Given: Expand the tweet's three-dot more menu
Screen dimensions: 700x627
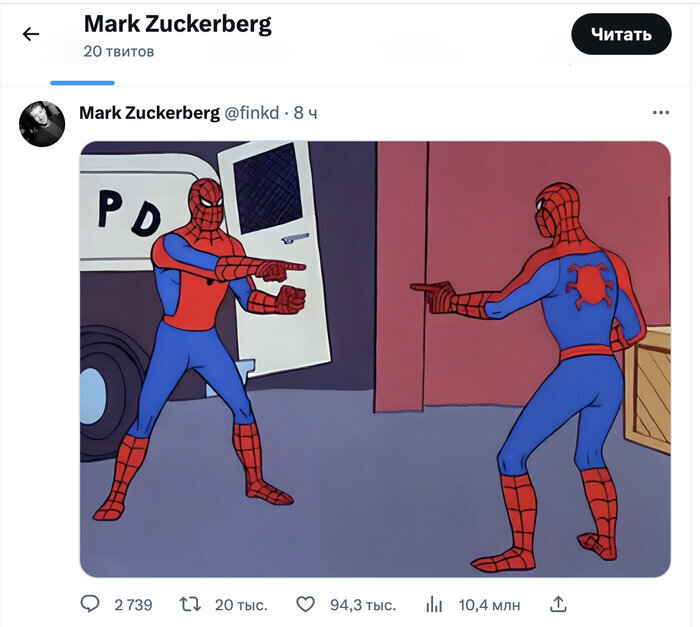Looking at the screenshot, I should [660, 113].
